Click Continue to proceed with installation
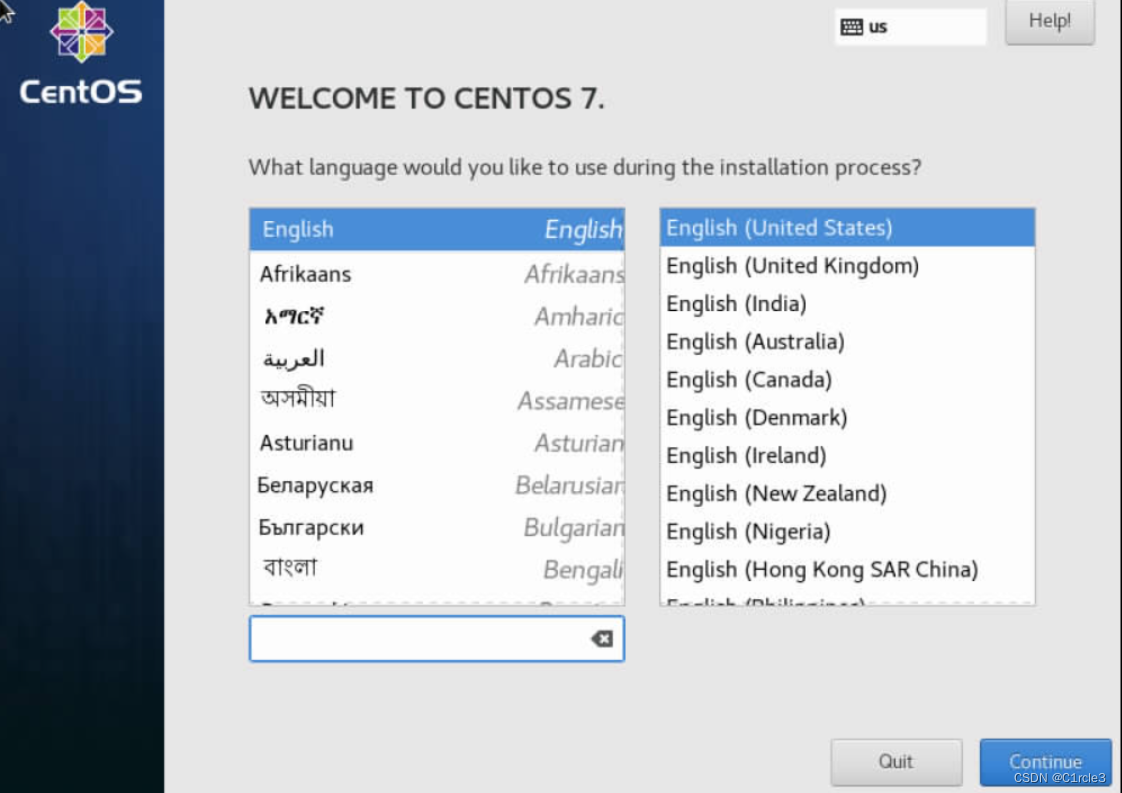1122x793 pixels. 1045,762
